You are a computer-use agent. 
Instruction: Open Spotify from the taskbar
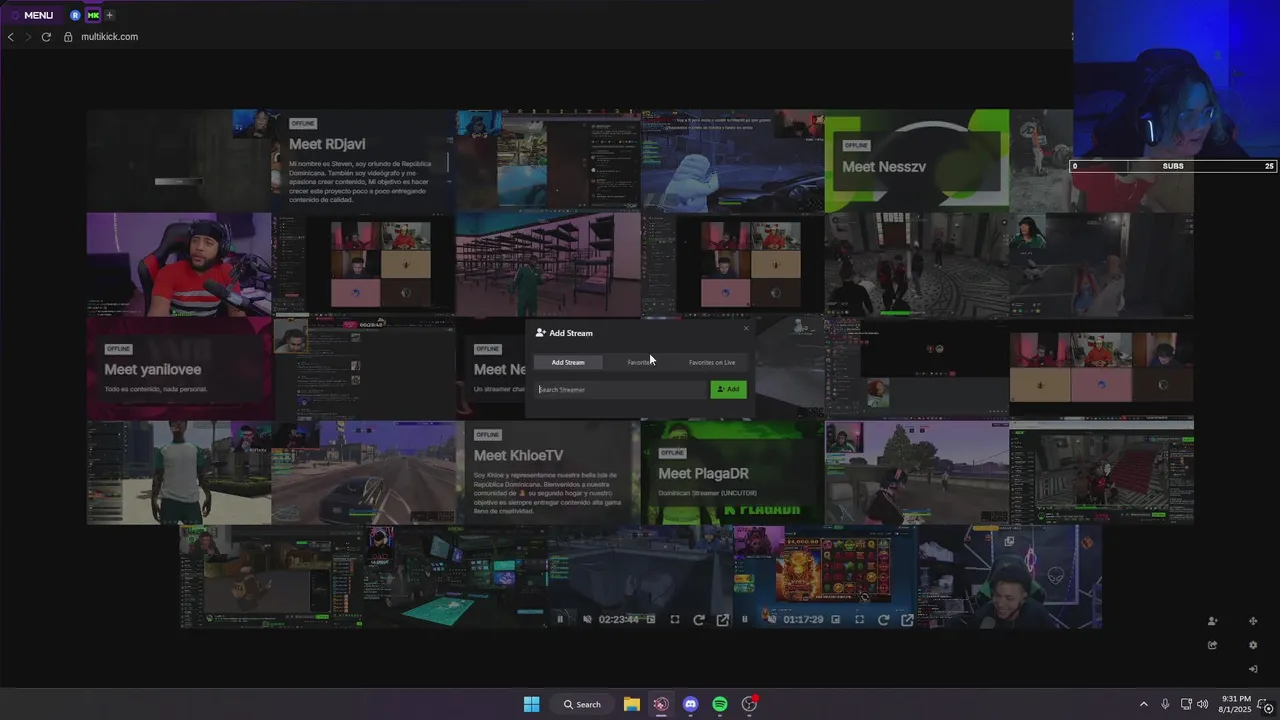720,704
